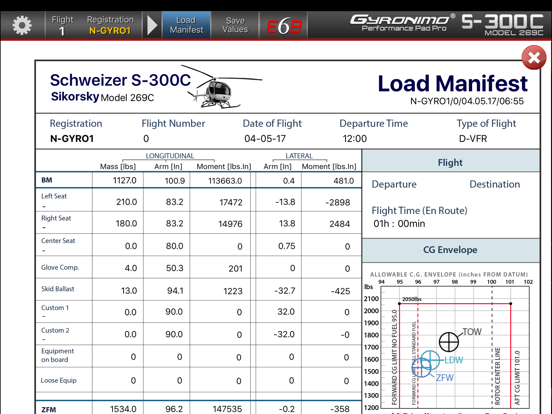Tap Registration N-GYRO1 in top bar
This screenshot has width=552, height=414.
tap(110, 25)
